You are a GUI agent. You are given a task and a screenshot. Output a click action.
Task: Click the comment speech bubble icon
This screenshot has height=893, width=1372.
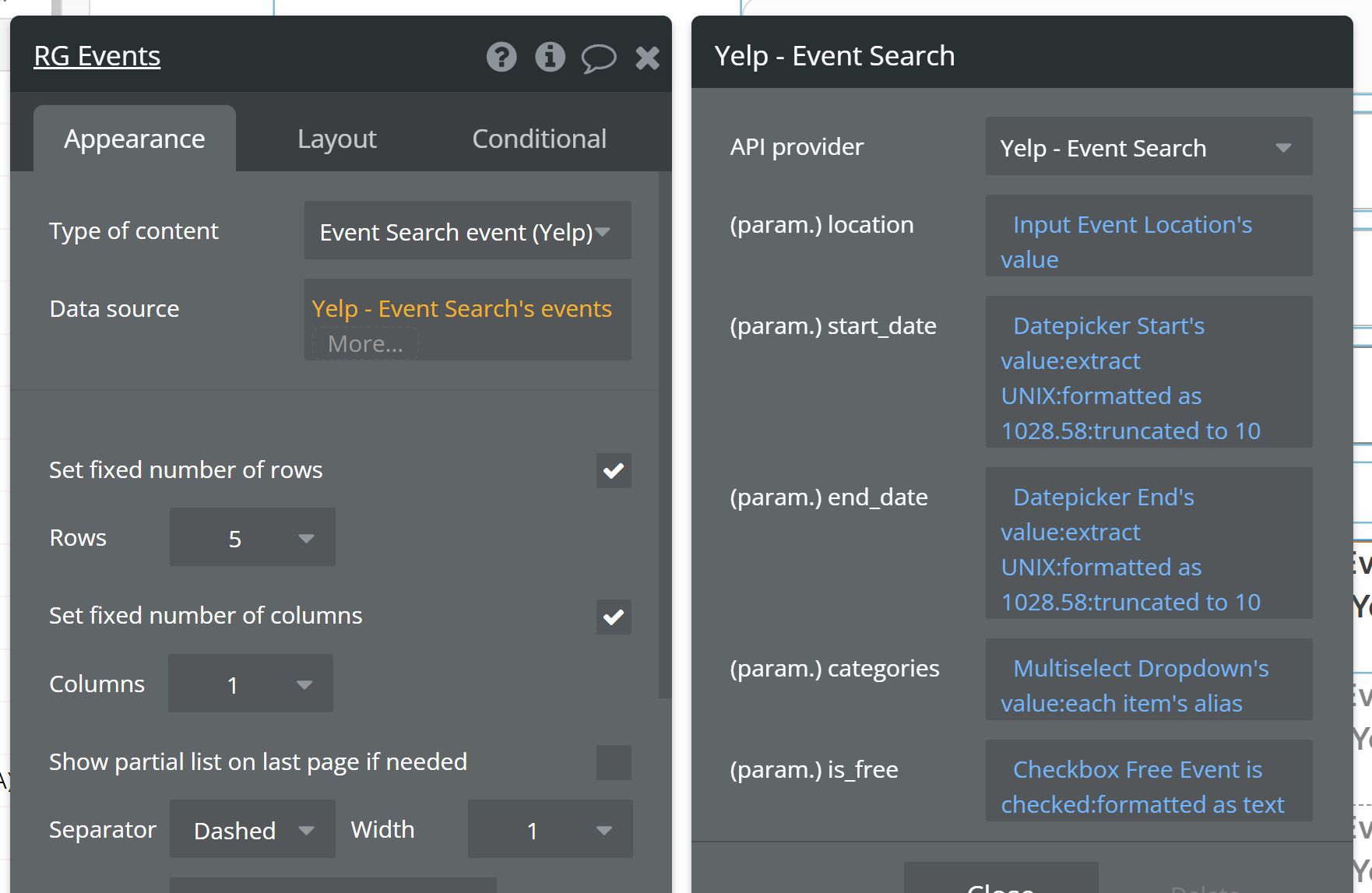point(598,58)
